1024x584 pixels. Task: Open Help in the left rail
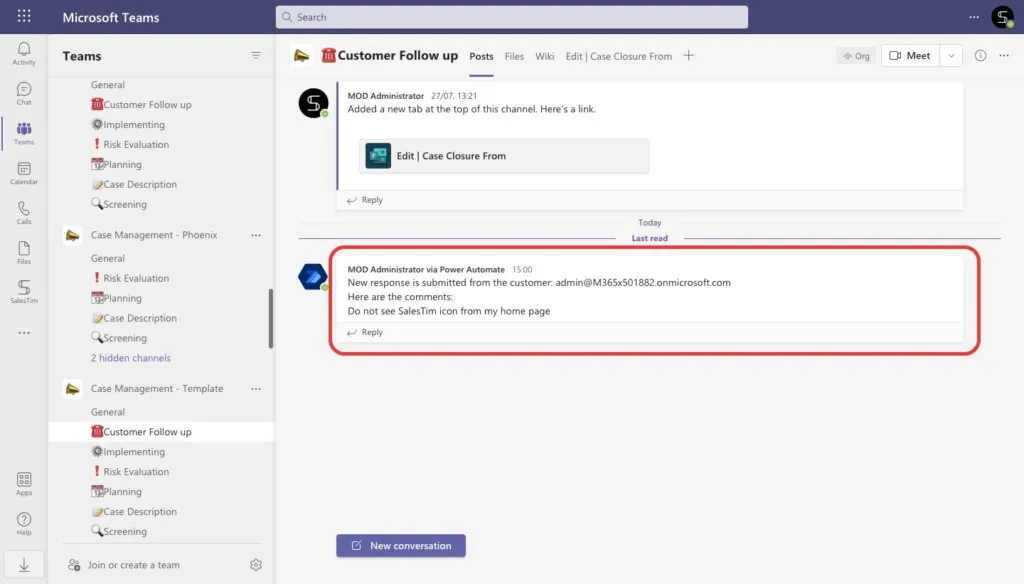[24, 524]
